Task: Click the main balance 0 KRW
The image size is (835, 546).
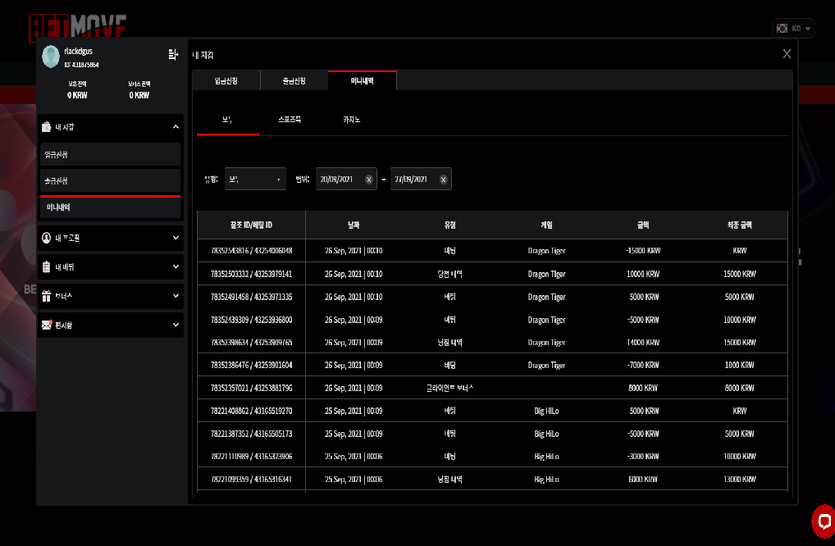Action: coord(77,95)
